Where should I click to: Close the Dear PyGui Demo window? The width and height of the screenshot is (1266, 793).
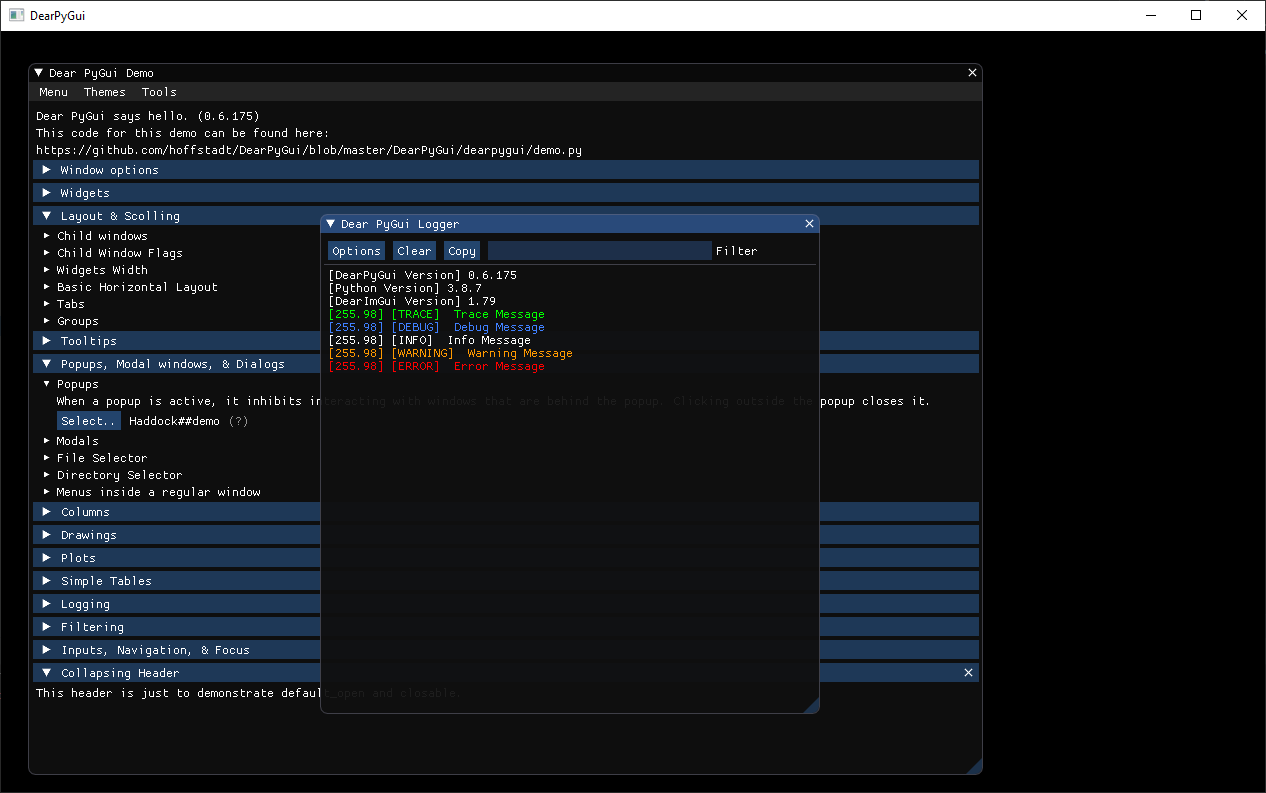[x=972, y=73]
